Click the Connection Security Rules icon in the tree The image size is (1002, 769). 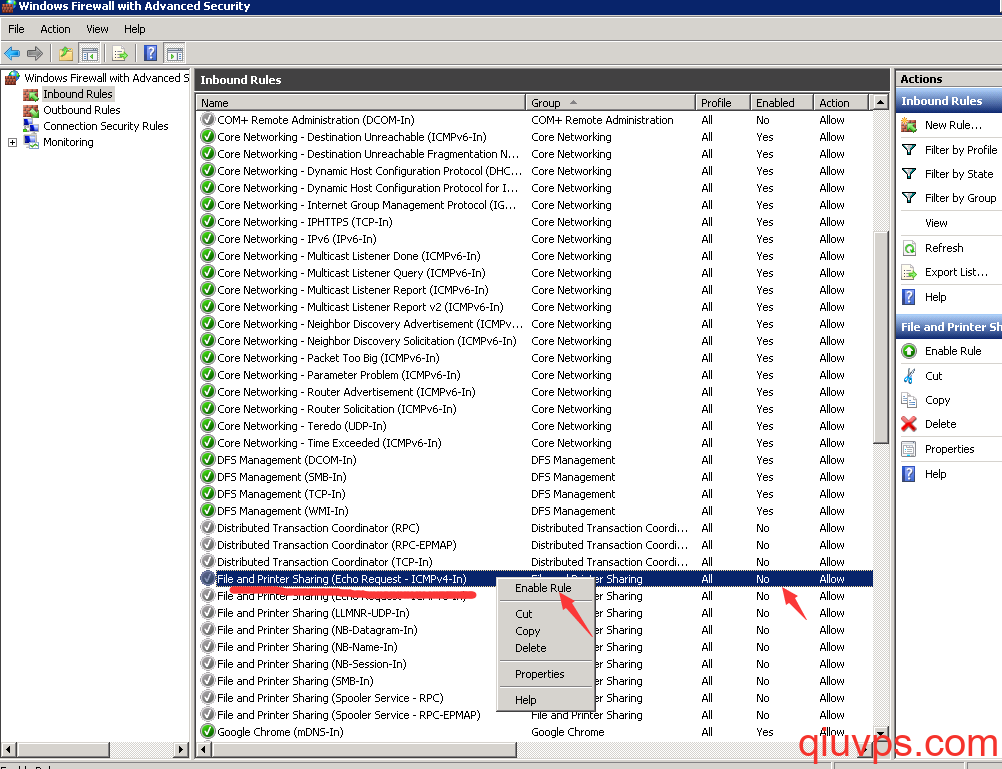(x=31, y=126)
